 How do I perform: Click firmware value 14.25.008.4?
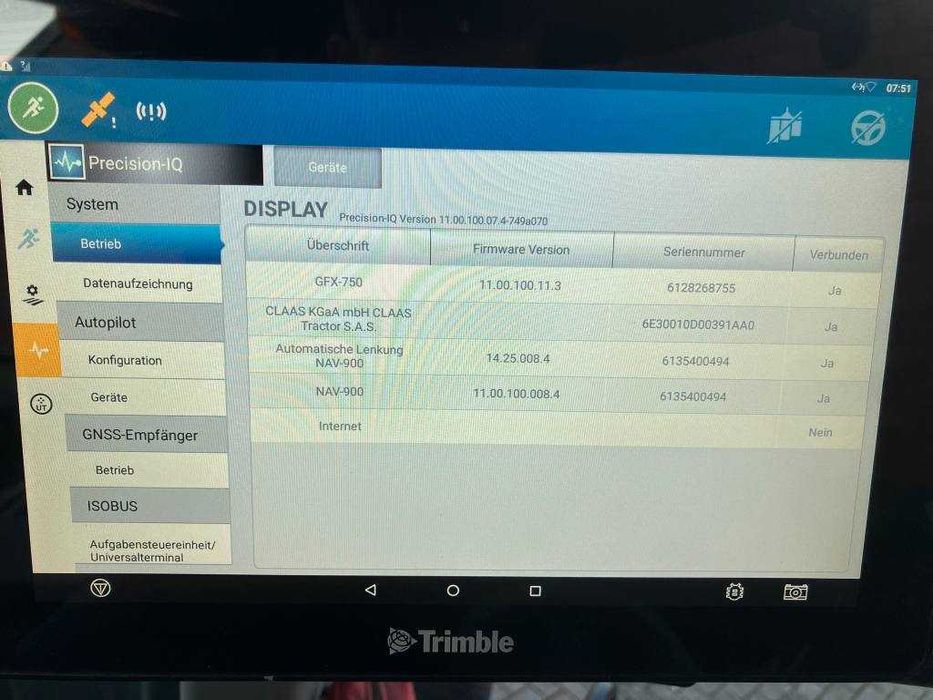[518, 358]
